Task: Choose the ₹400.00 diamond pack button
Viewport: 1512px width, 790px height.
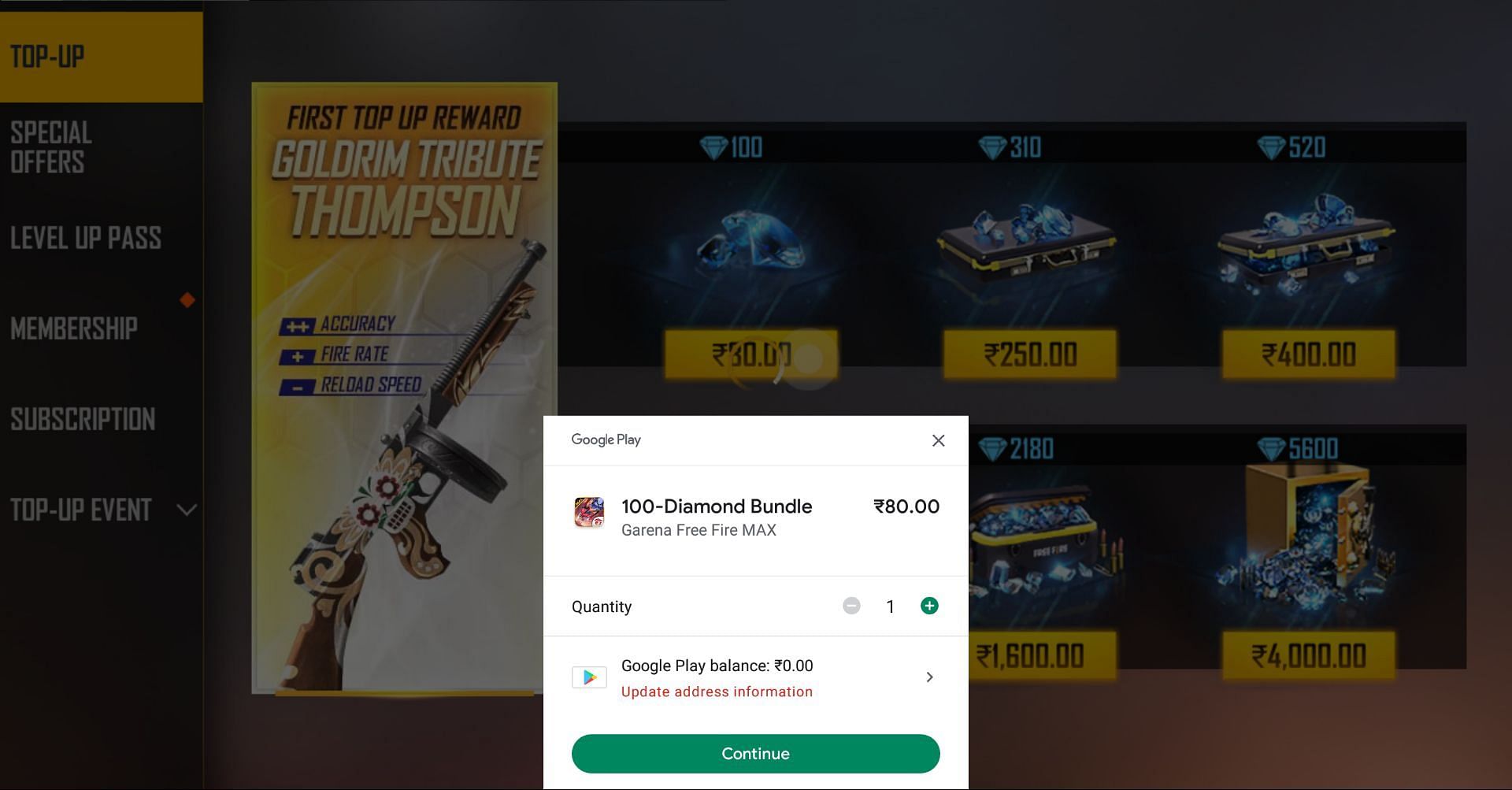Action: click(1309, 354)
